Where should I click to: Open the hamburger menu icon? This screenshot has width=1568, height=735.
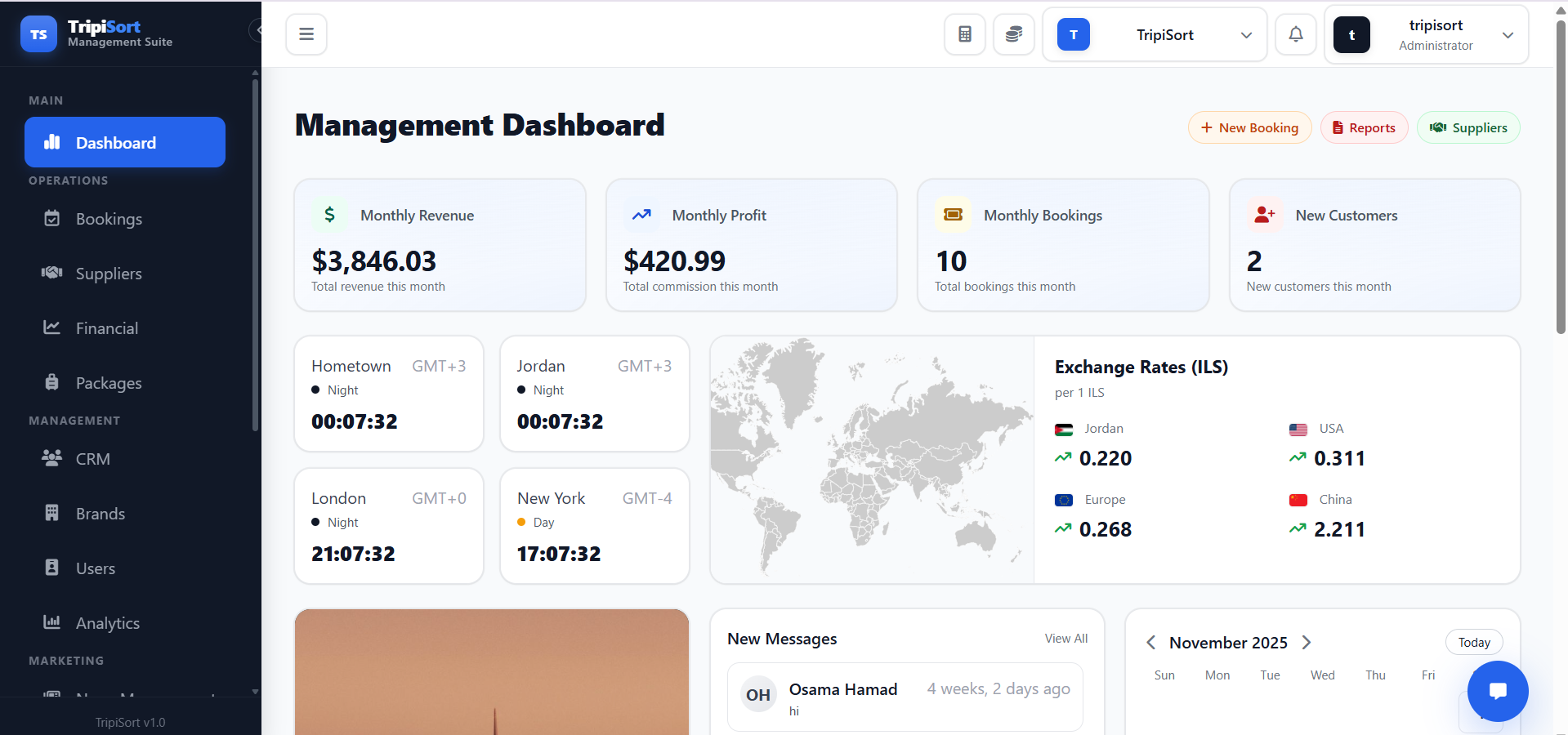click(306, 33)
